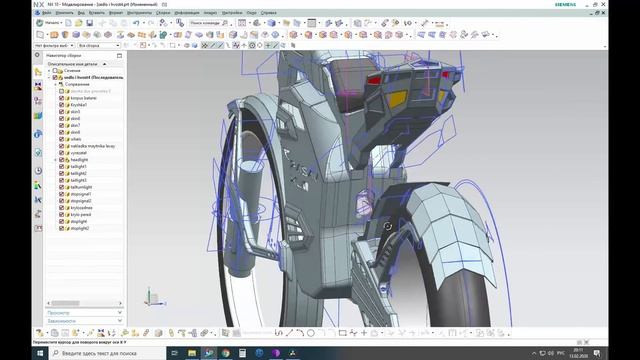Click the New file icon
The height and width of the screenshot is (360, 640).
point(68,23)
